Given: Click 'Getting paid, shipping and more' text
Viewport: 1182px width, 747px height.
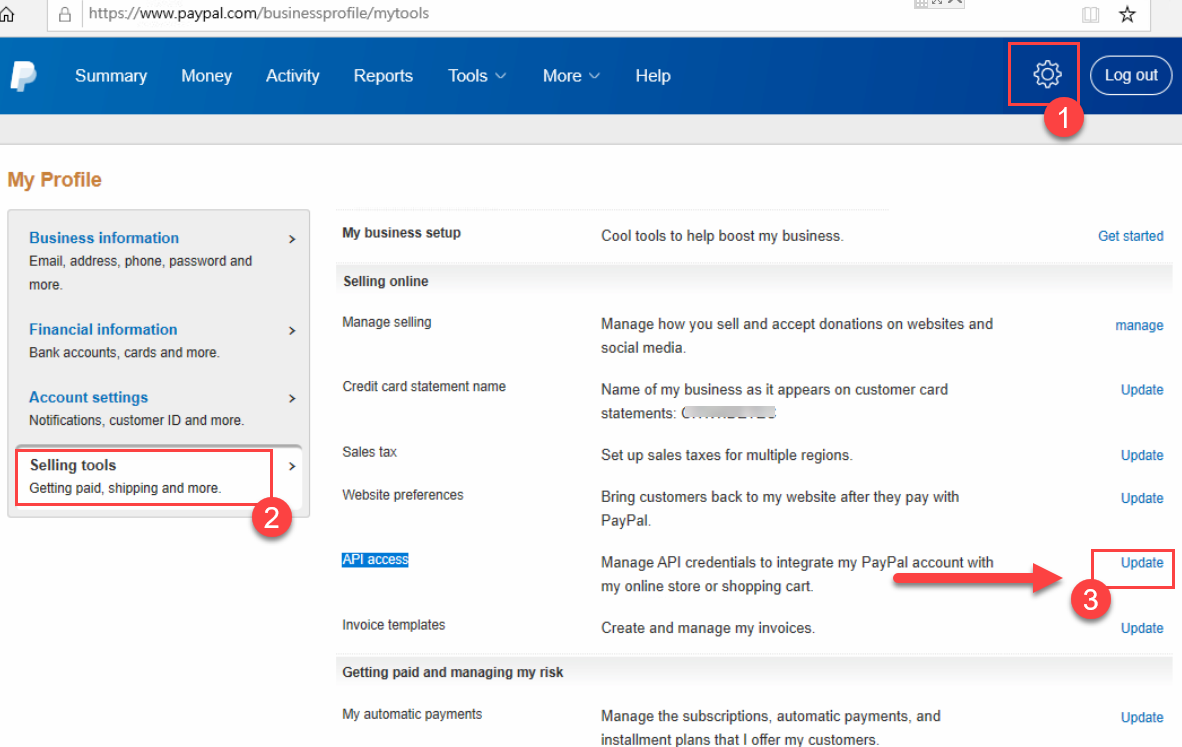Looking at the screenshot, I should [125, 488].
